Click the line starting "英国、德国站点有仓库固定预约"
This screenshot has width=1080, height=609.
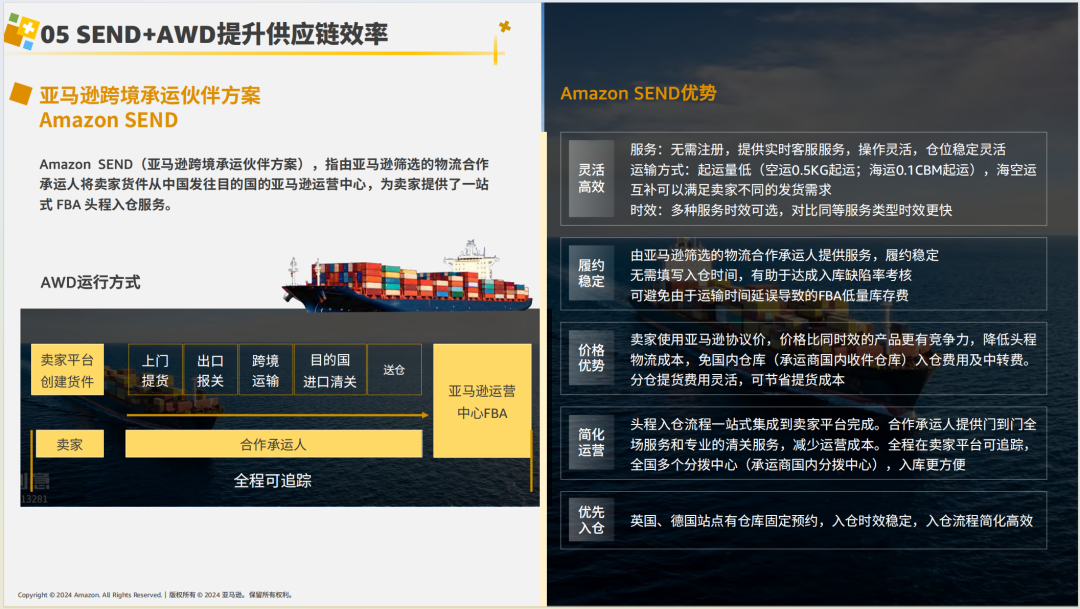pos(831,521)
